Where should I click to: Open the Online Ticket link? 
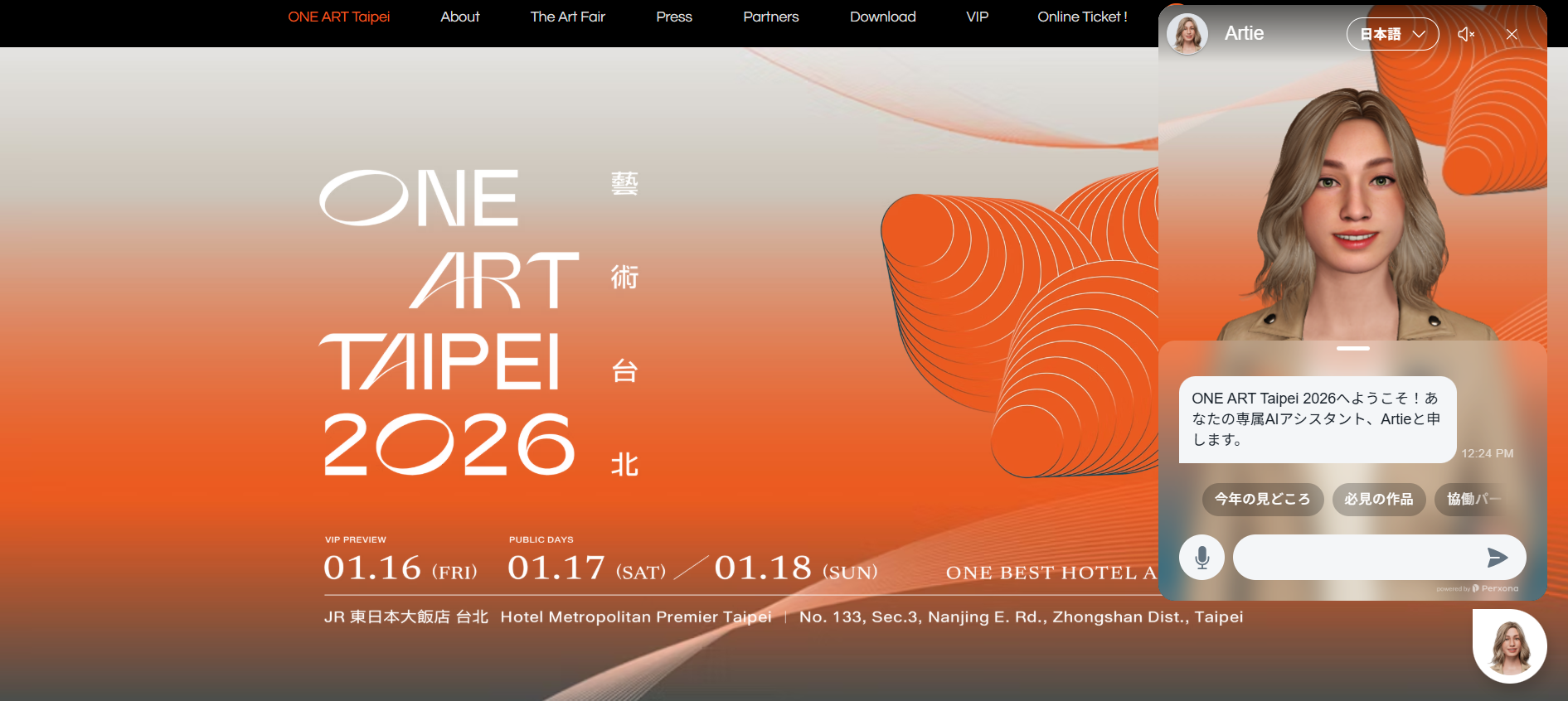1082,17
